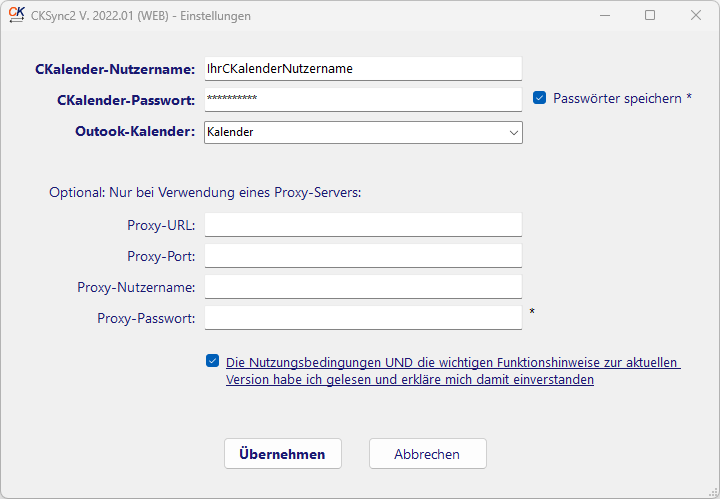Select the Proxy-URL input field

[x=363, y=225]
